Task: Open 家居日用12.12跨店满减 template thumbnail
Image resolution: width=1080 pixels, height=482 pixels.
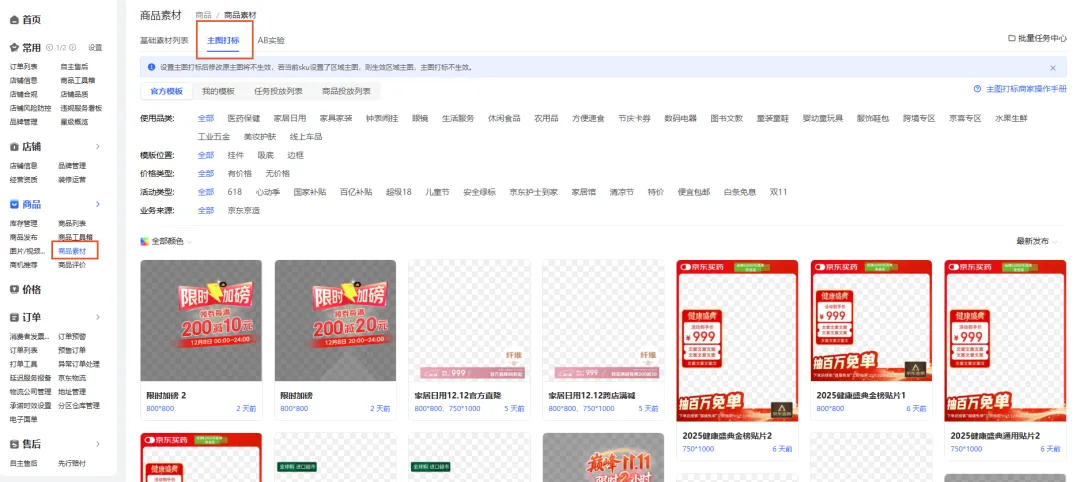Action: tap(603, 320)
